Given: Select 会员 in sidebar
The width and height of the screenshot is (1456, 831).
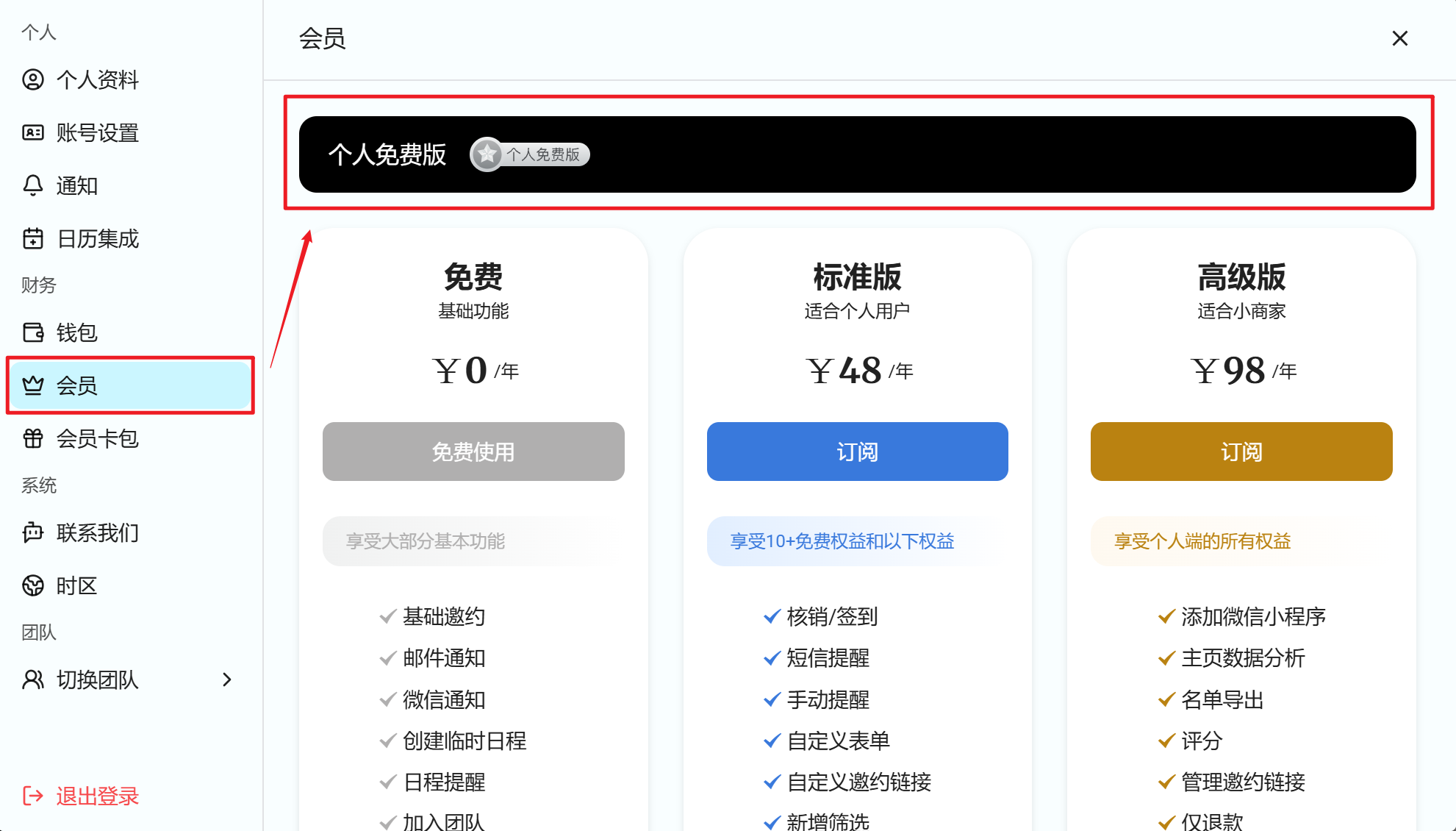Looking at the screenshot, I should click(x=131, y=385).
